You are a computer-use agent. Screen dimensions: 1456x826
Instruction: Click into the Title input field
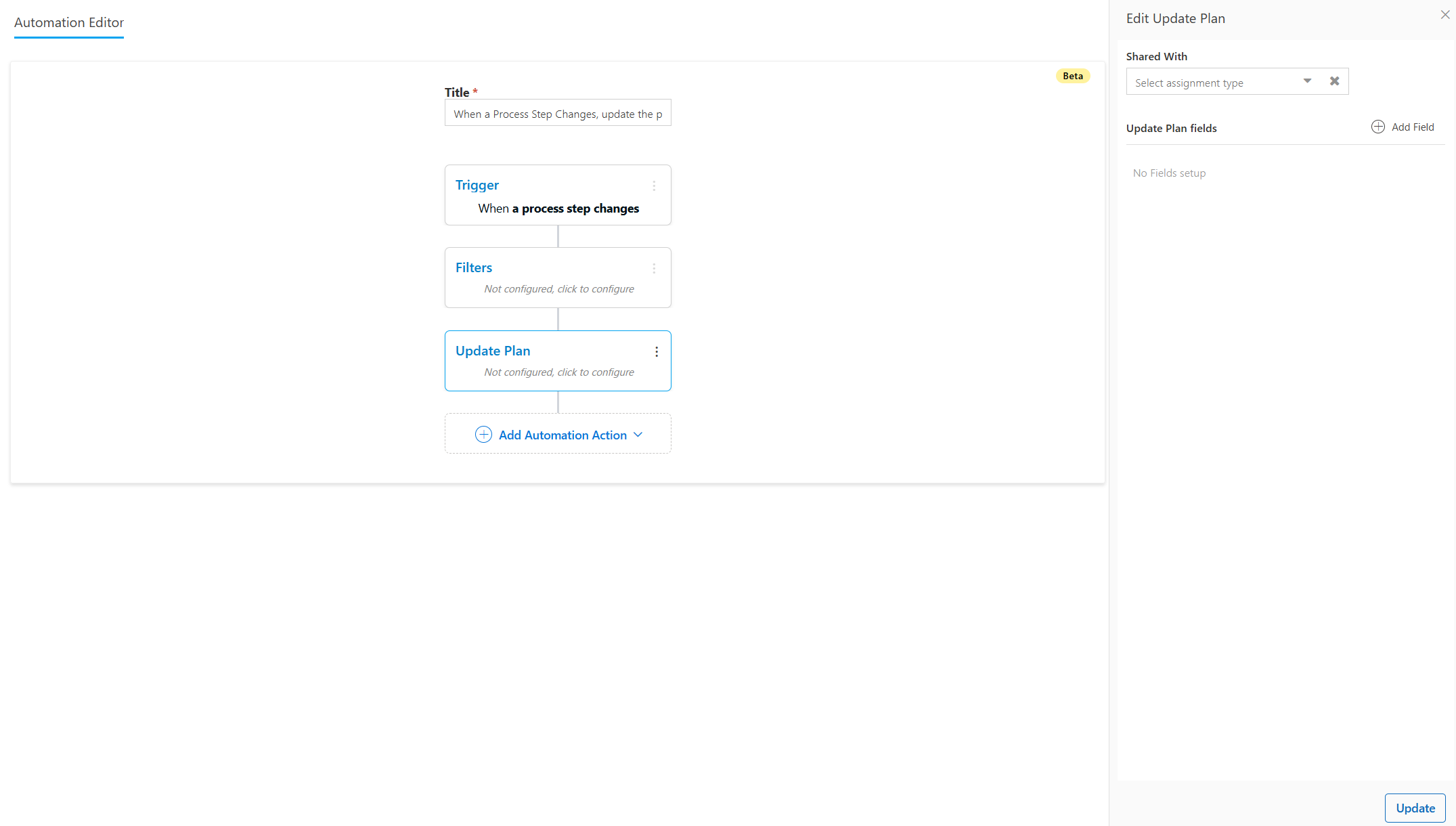[x=558, y=113]
